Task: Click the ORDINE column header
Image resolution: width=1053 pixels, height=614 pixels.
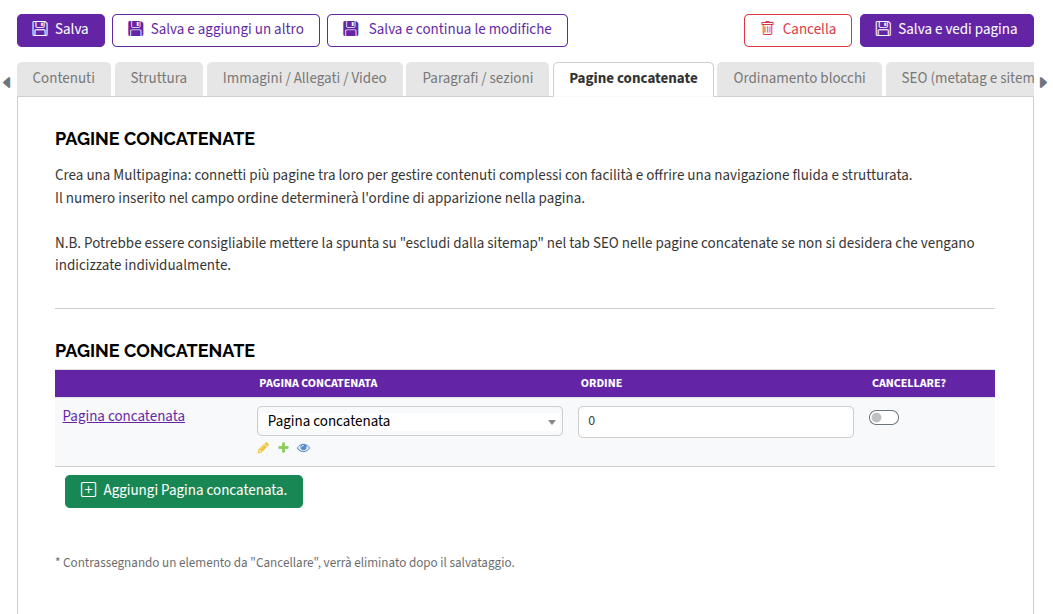Action: 601,383
